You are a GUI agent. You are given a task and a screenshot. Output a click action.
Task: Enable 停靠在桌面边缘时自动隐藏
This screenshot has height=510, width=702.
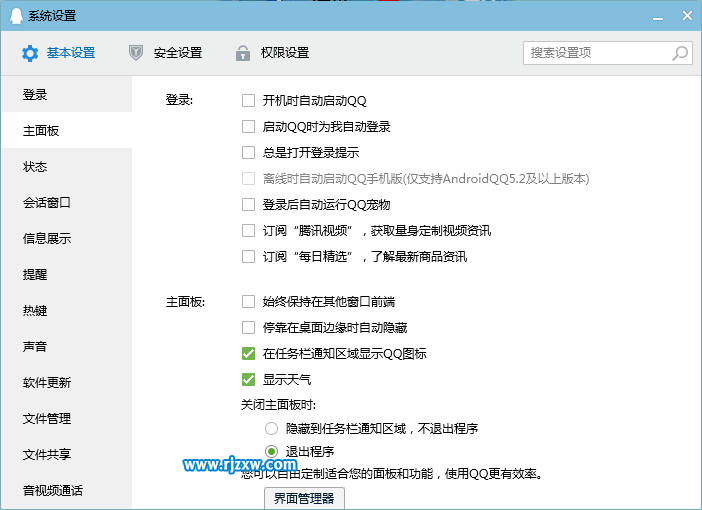[x=248, y=327]
